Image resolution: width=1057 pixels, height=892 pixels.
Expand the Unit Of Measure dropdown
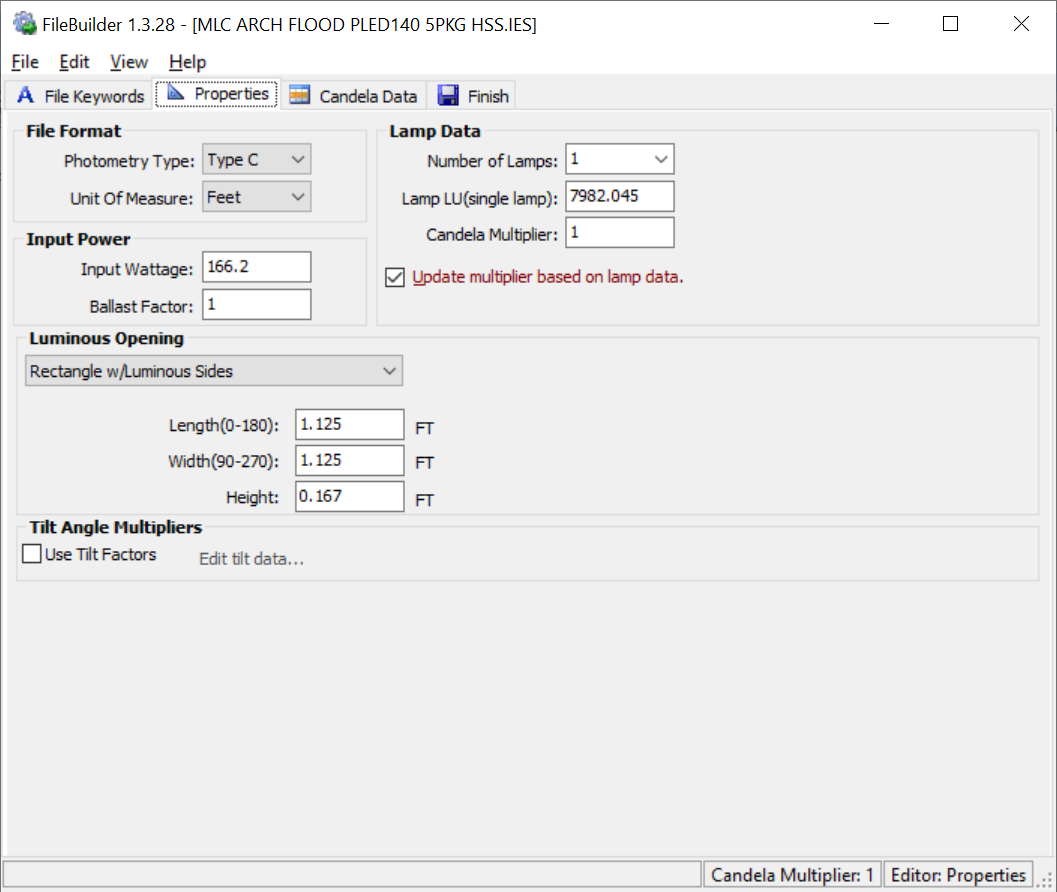[257, 198]
